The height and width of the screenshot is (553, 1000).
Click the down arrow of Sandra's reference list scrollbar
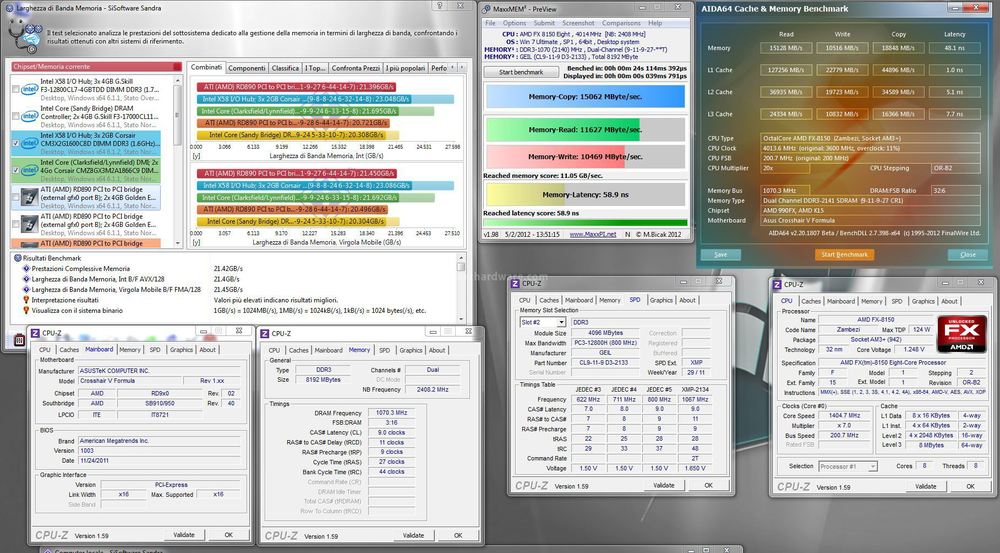coord(178,244)
